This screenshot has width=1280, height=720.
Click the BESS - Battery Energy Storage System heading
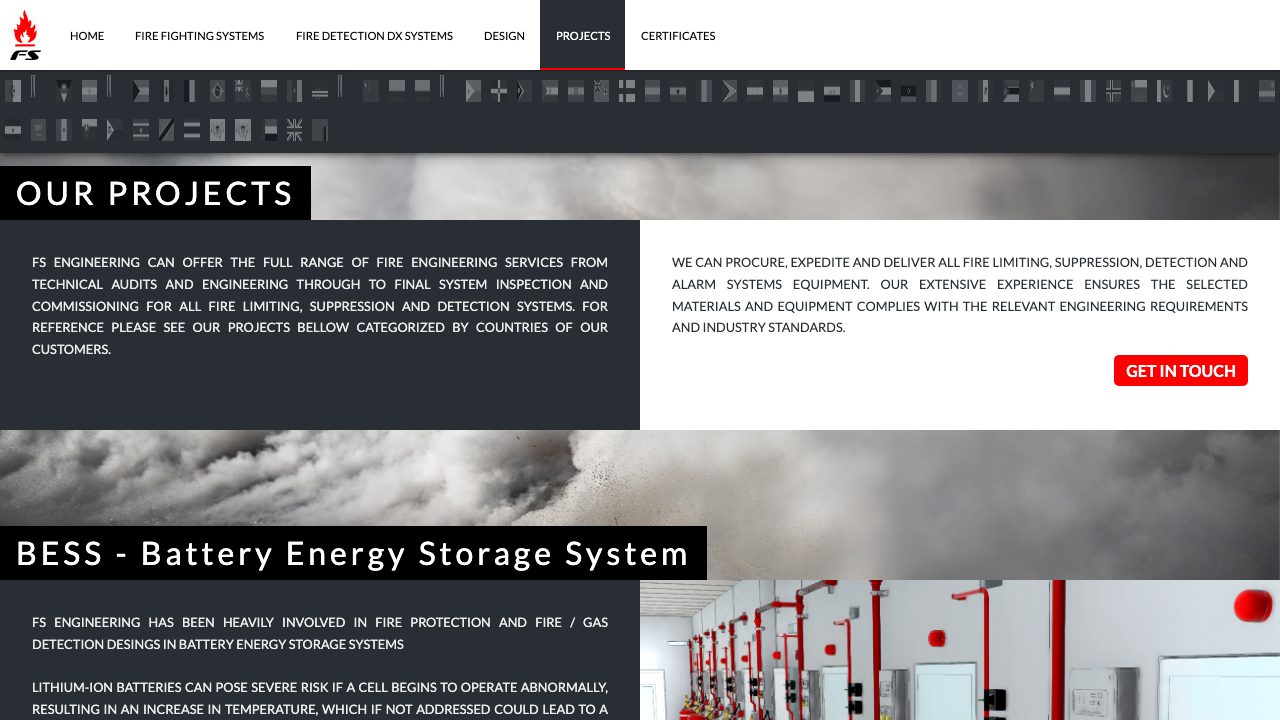[353, 553]
